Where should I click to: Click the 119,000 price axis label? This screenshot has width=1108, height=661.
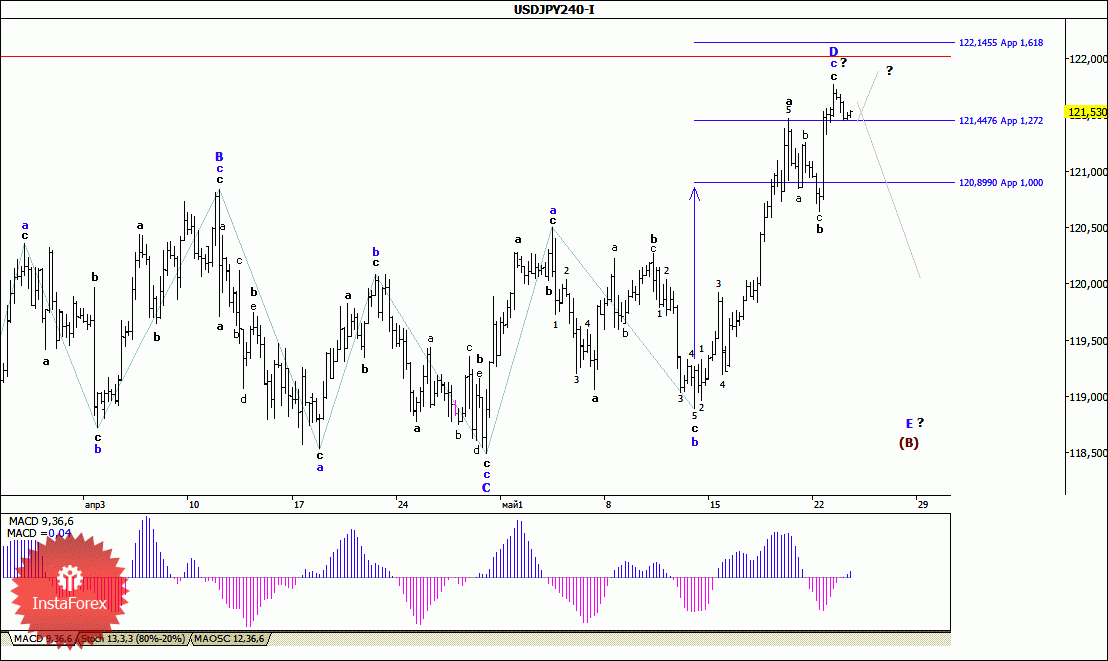tap(1088, 397)
